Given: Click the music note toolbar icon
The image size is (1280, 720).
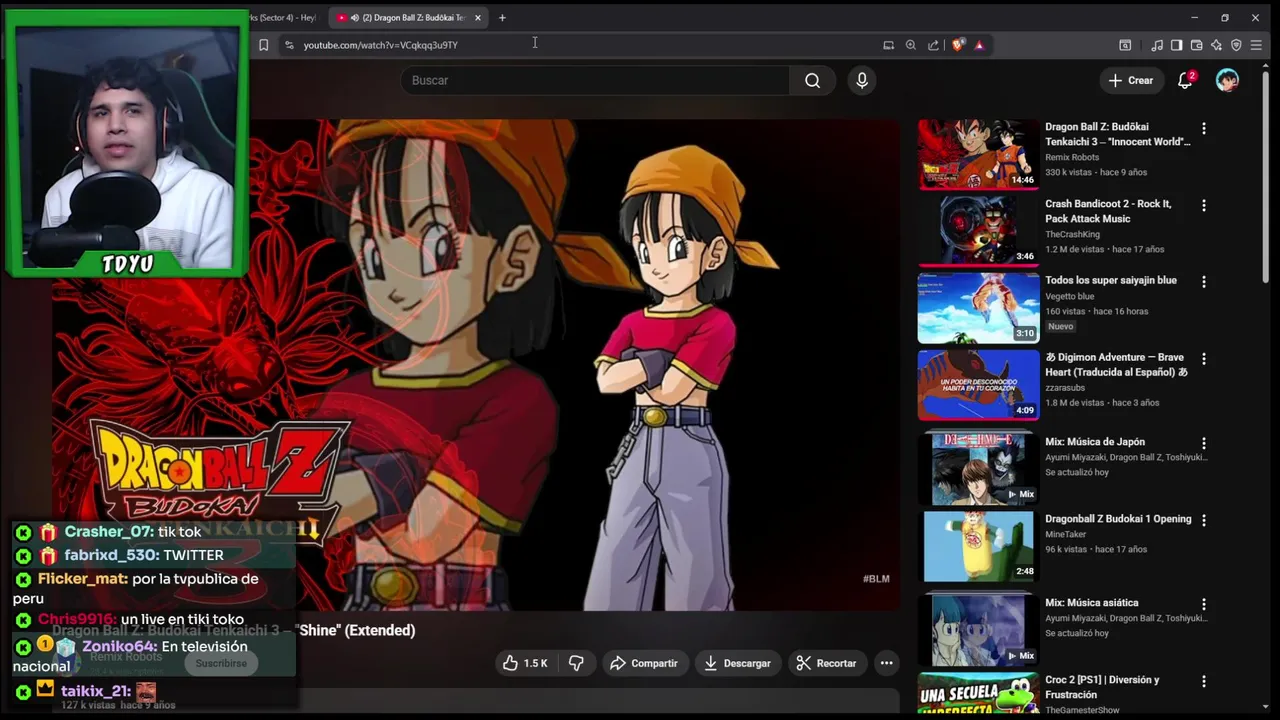Looking at the screenshot, I should coord(1157,45).
